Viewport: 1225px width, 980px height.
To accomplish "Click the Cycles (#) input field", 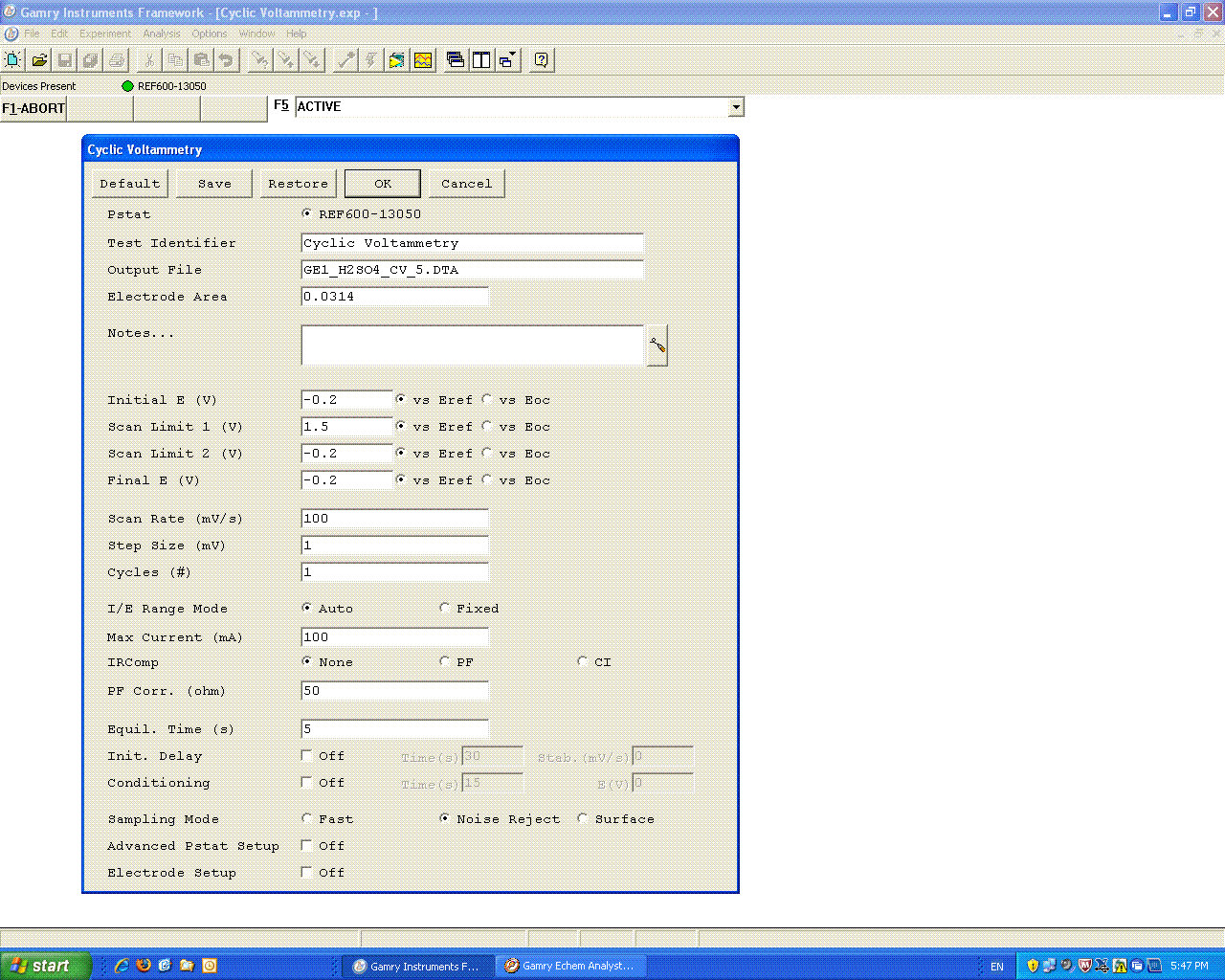I will (394, 572).
